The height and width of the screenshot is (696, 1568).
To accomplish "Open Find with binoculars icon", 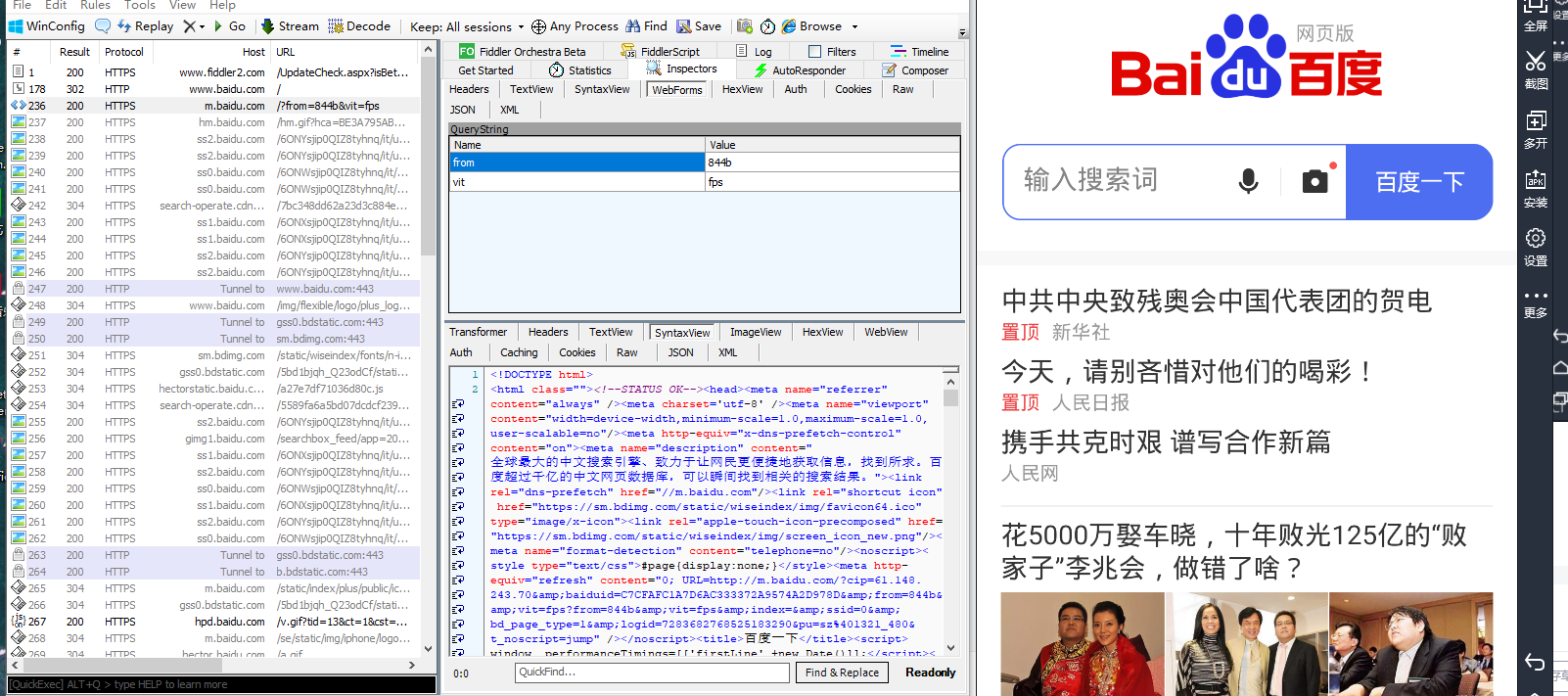I will click(x=646, y=26).
